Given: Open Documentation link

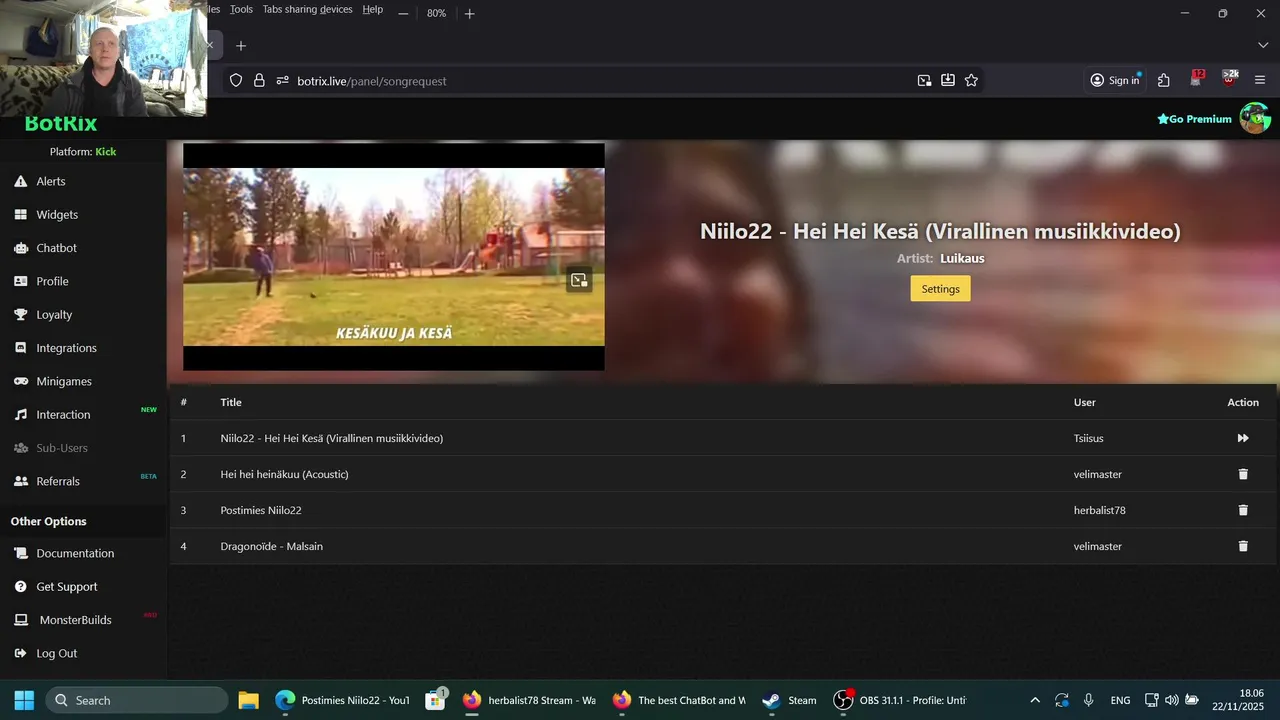Looking at the screenshot, I should tap(75, 553).
